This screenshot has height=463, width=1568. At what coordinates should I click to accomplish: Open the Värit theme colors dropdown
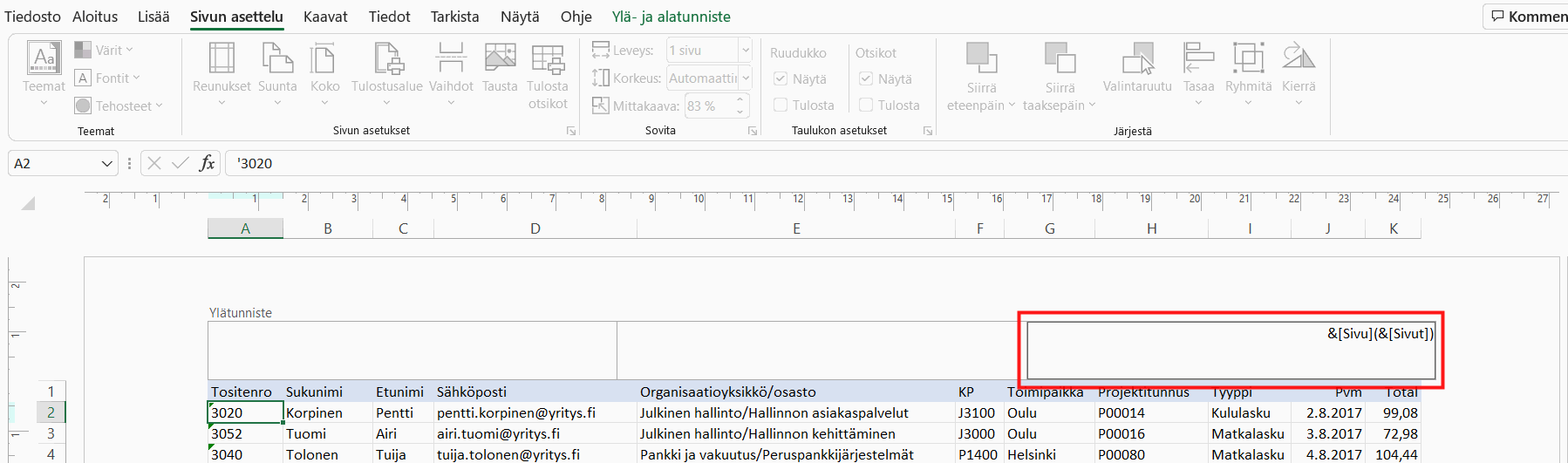pyautogui.click(x=104, y=51)
